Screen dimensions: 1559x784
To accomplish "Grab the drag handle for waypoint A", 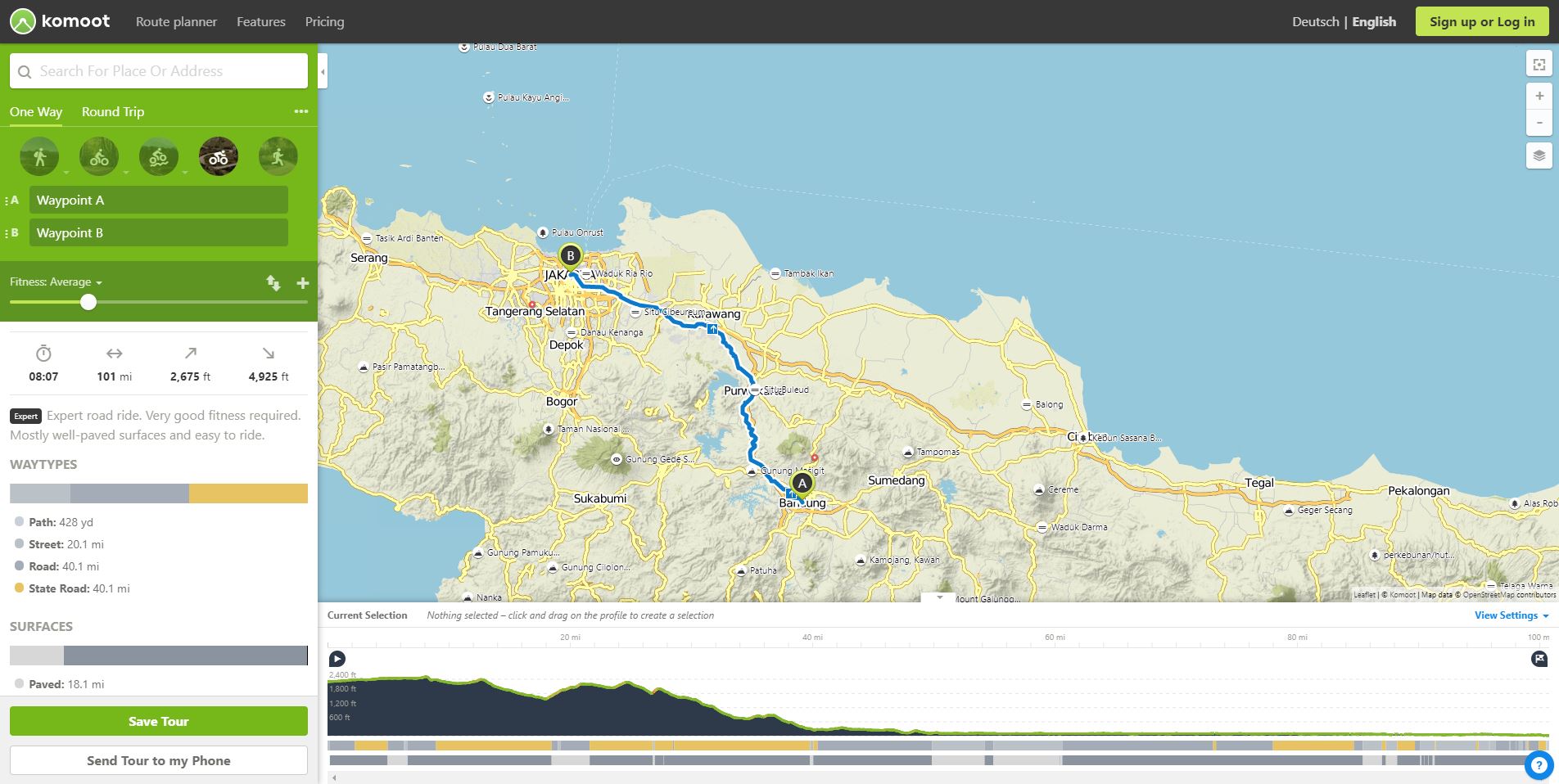I will [x=7, y=201].
